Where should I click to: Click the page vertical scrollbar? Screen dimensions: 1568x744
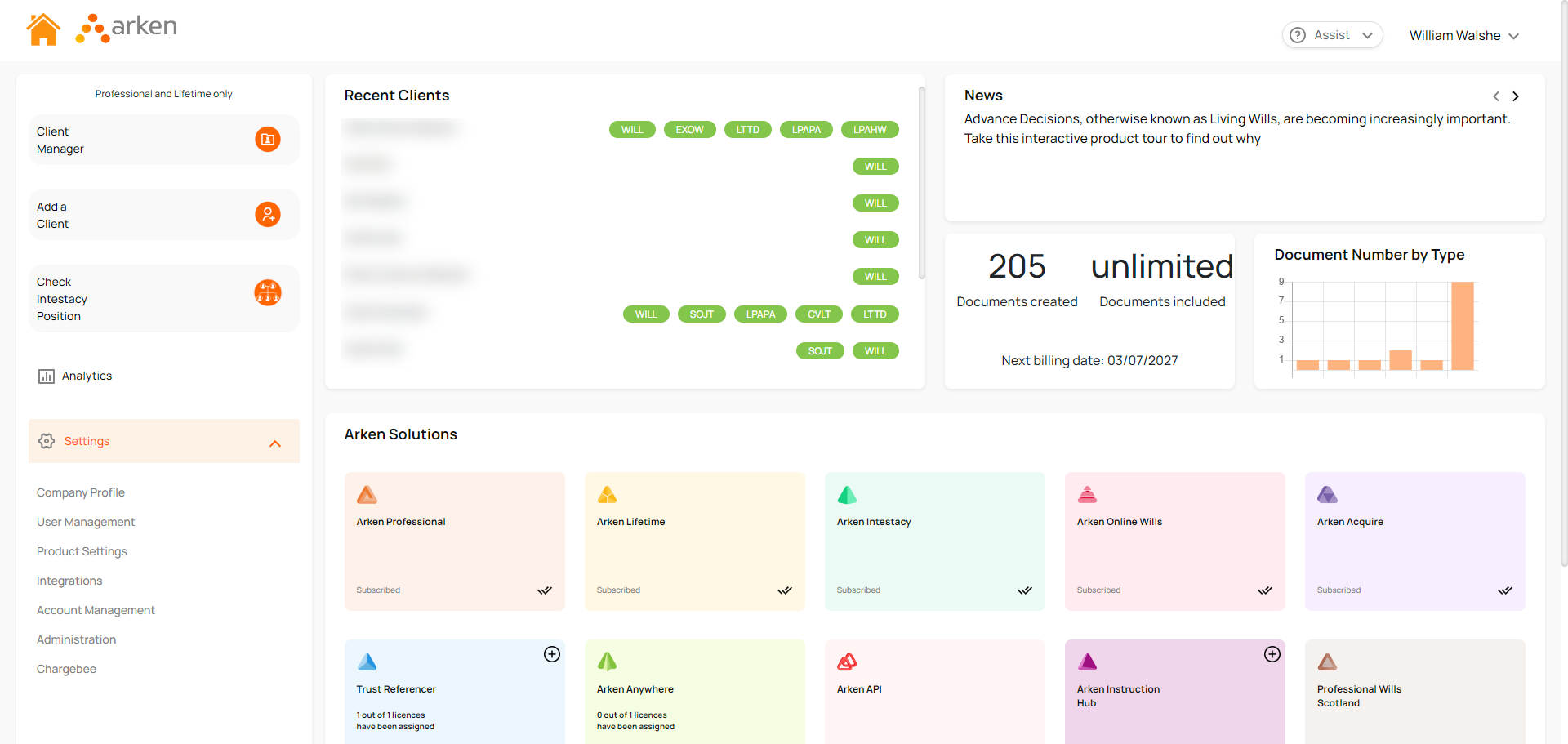coord(1564,283)
